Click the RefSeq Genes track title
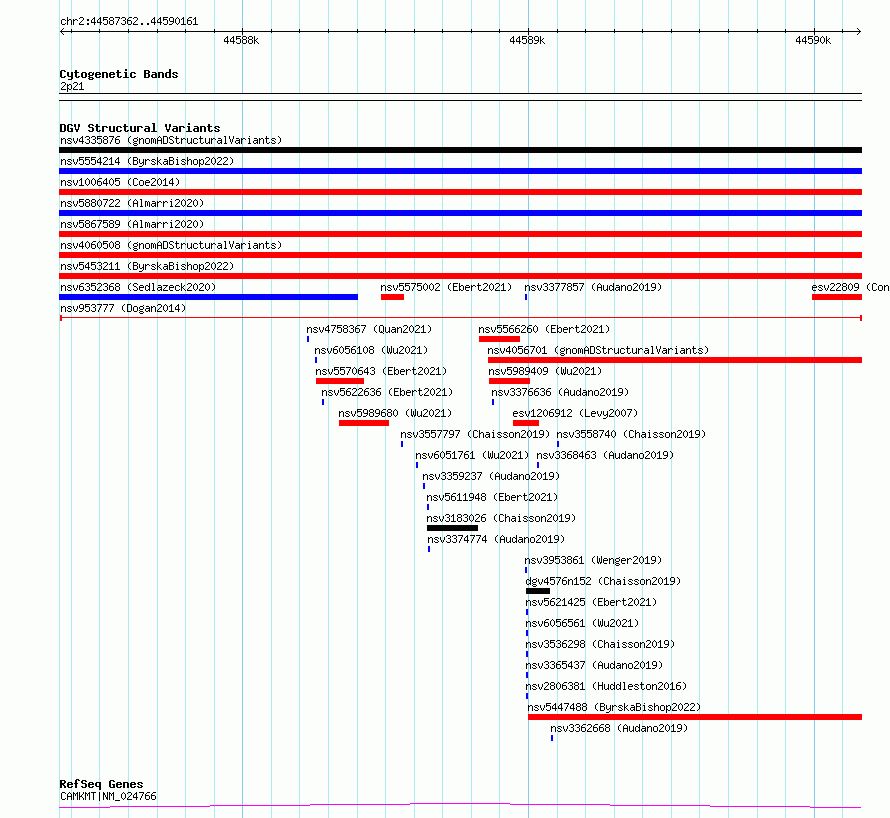The height and width of the screenshot is (818, 890). 101,784
